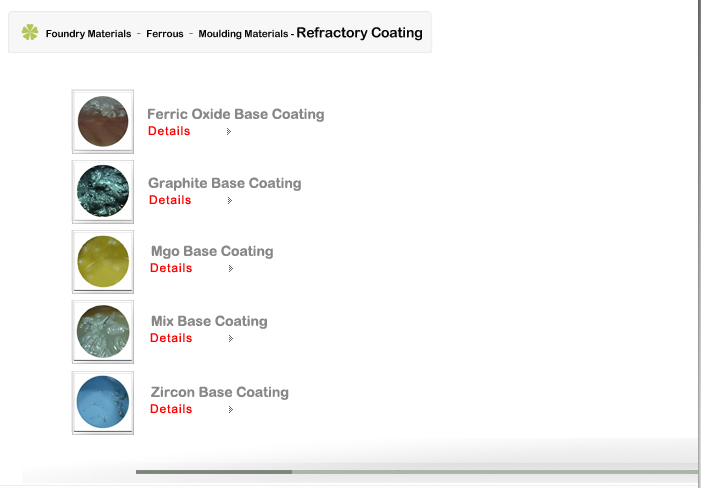Open Moulding Materials breadcrumb link
The width and height of the screenshot is (701, 488).
click(243, 34)
